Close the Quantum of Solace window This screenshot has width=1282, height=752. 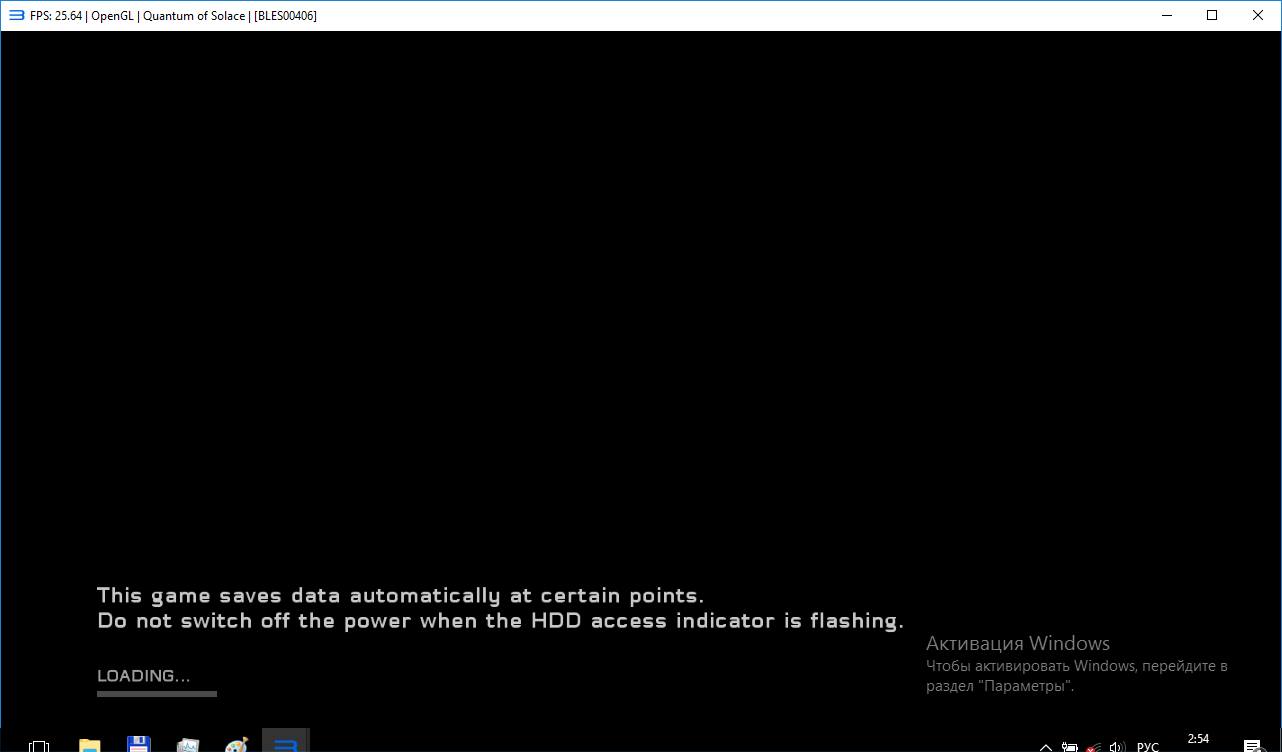[x=1258, y=15]
